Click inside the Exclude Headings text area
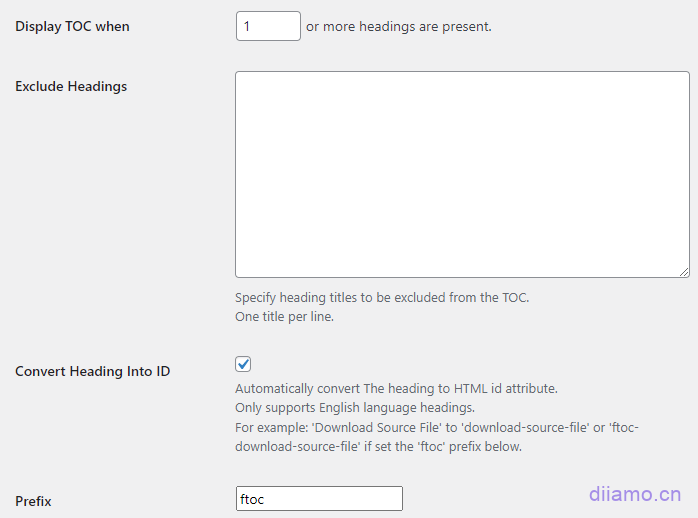 [x=462, y=174]
